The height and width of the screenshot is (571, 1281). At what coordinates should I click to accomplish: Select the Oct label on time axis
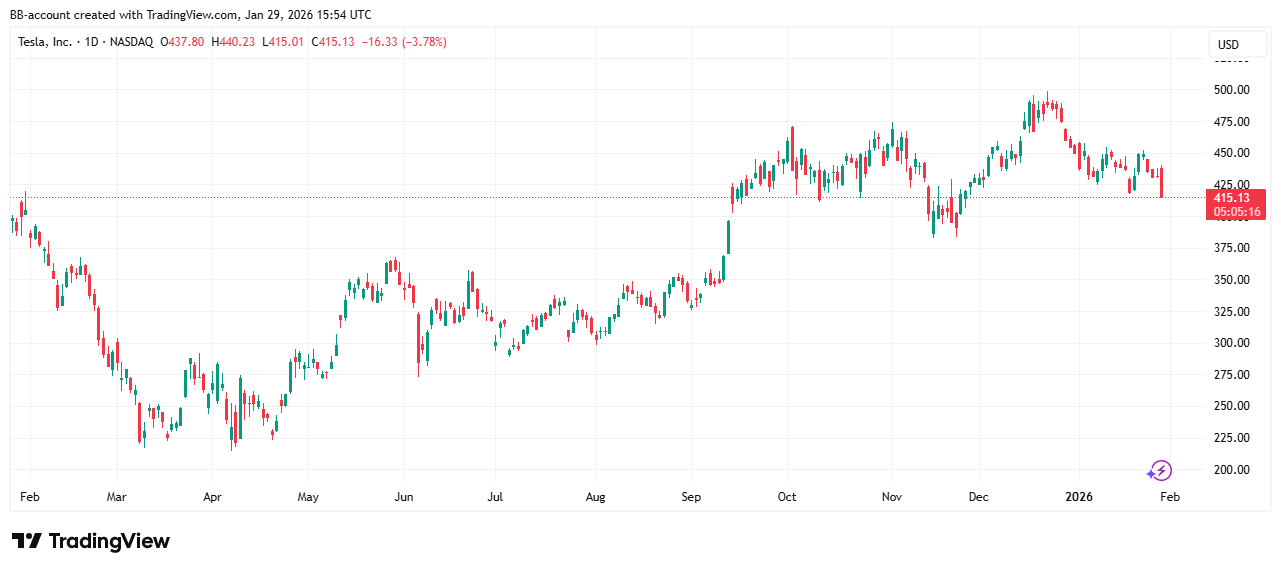(x=787, y=497)
